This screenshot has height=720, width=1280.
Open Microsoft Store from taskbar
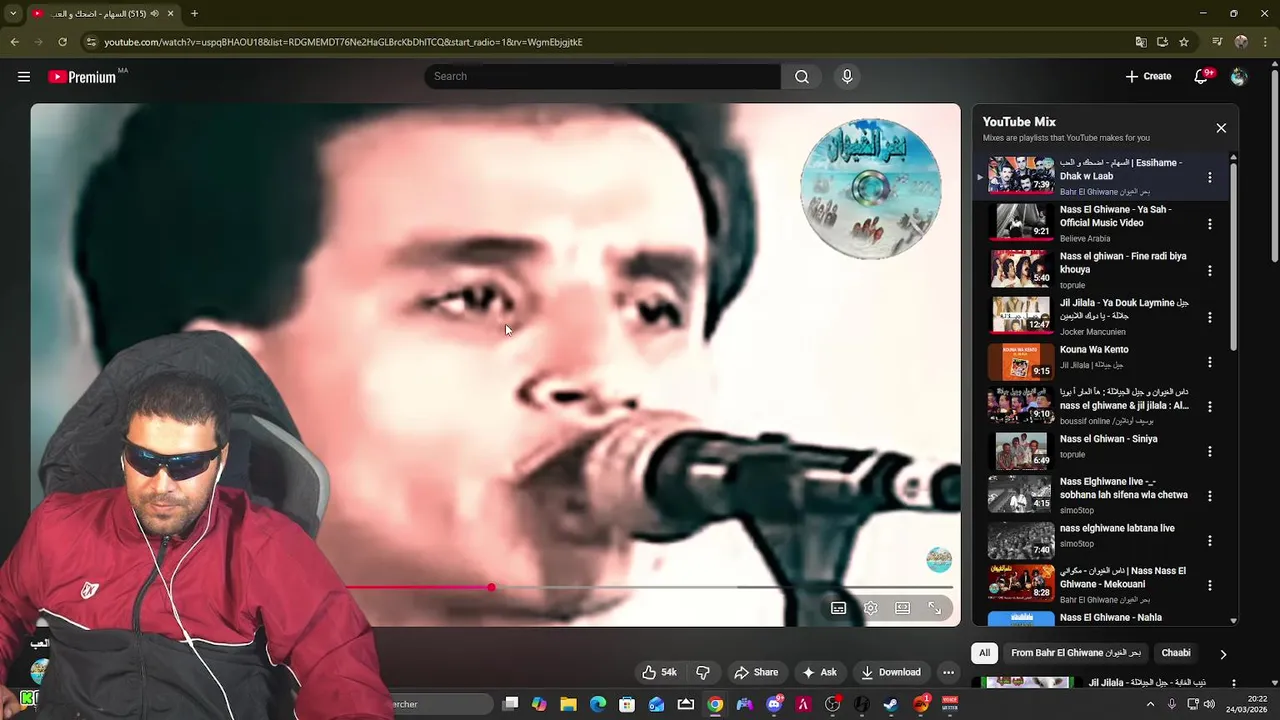[x=627, y=704]
